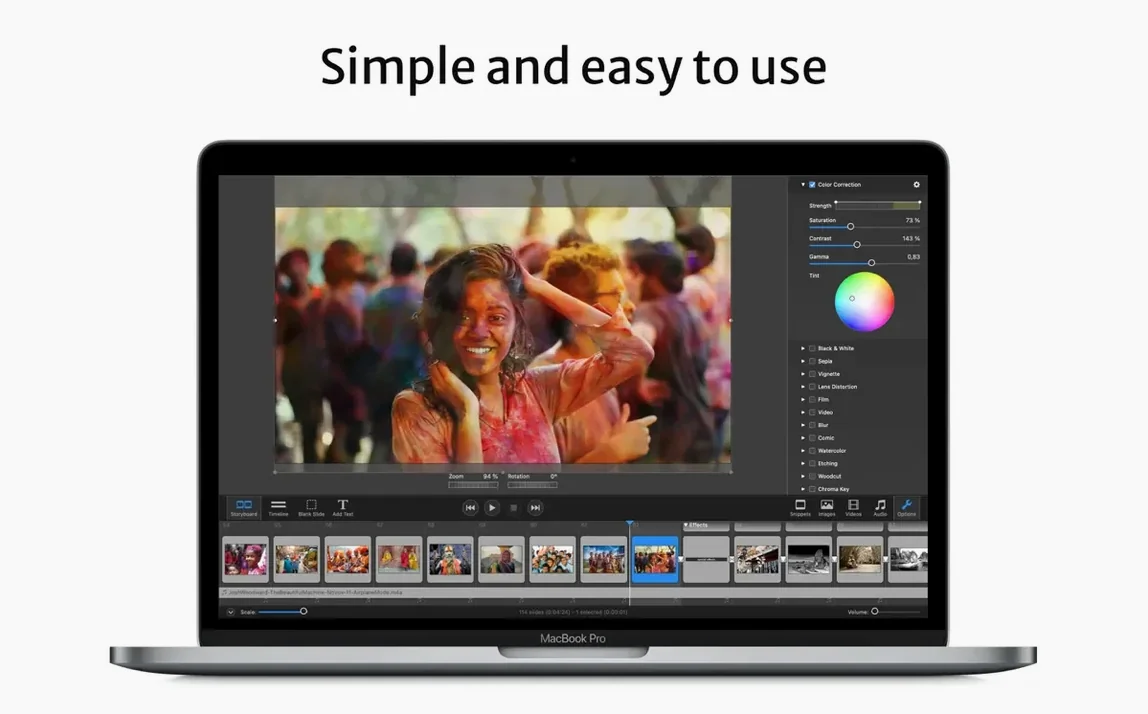Skip forward to the next slide
1148x714 pixels.
pos(535,507)
